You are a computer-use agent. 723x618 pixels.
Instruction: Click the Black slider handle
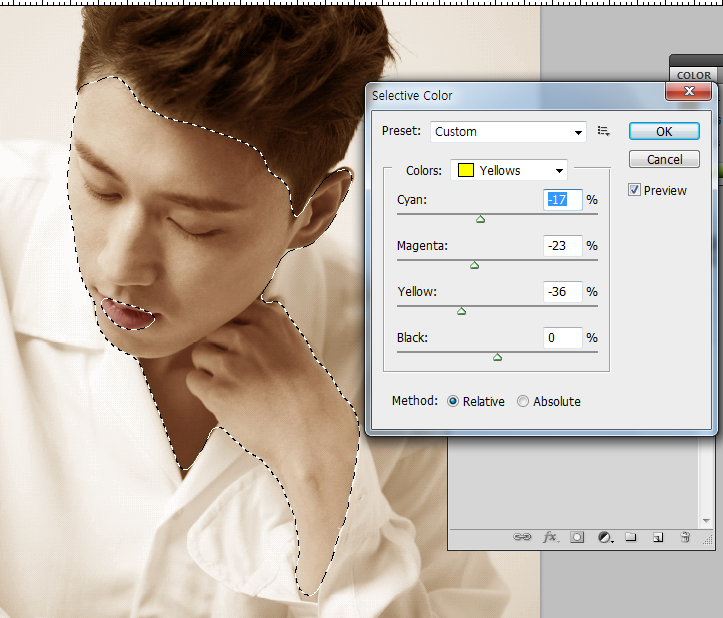coord(498,357)
